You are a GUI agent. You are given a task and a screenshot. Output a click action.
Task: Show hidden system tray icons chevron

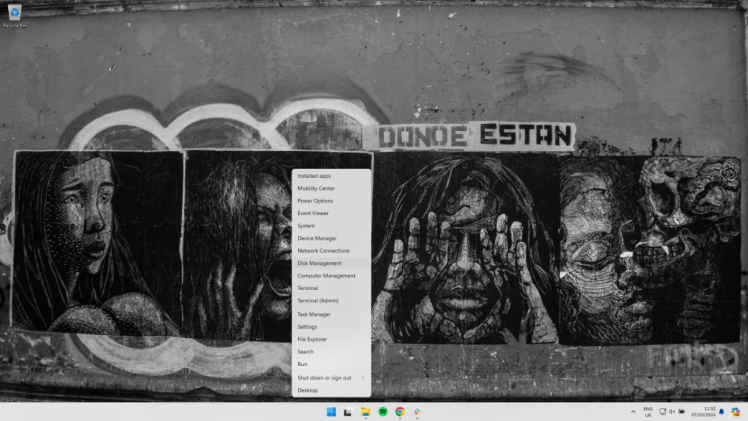coord(632,411)
